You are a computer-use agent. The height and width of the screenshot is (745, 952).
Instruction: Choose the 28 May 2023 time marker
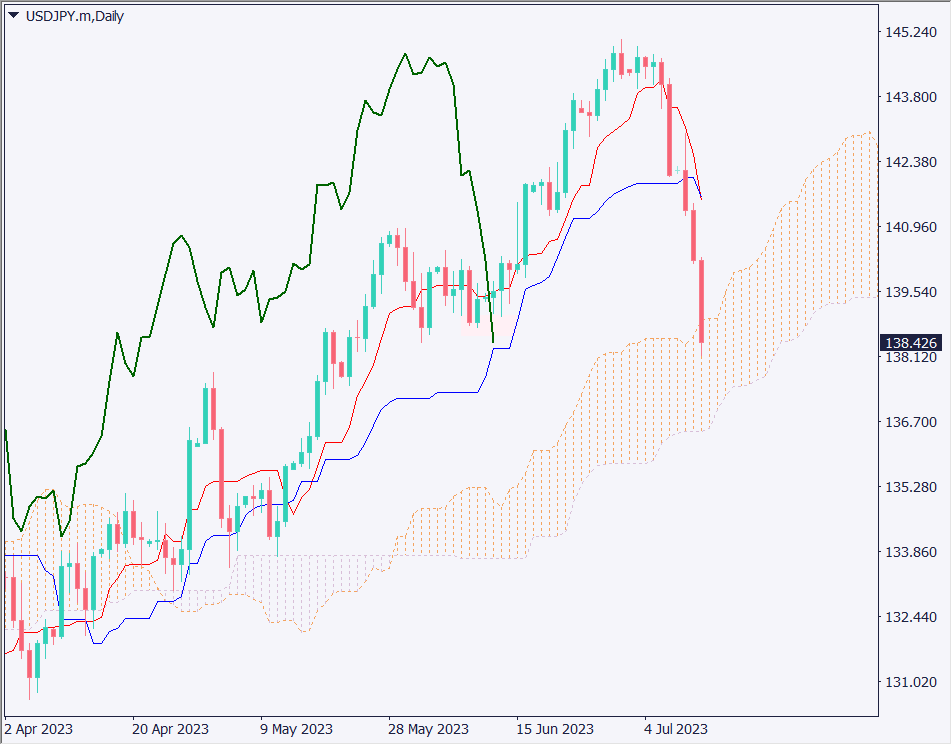[x=429, y=729]
